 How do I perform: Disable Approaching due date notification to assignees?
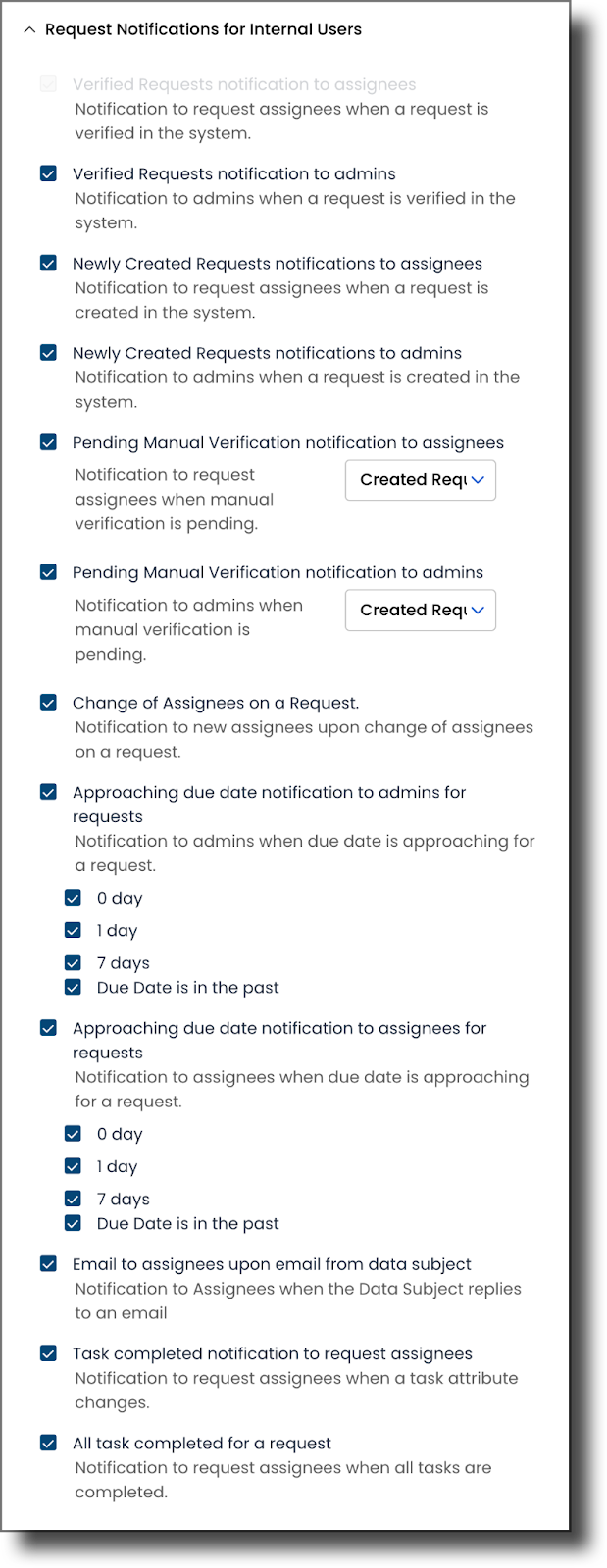(x=48, y=1028)
